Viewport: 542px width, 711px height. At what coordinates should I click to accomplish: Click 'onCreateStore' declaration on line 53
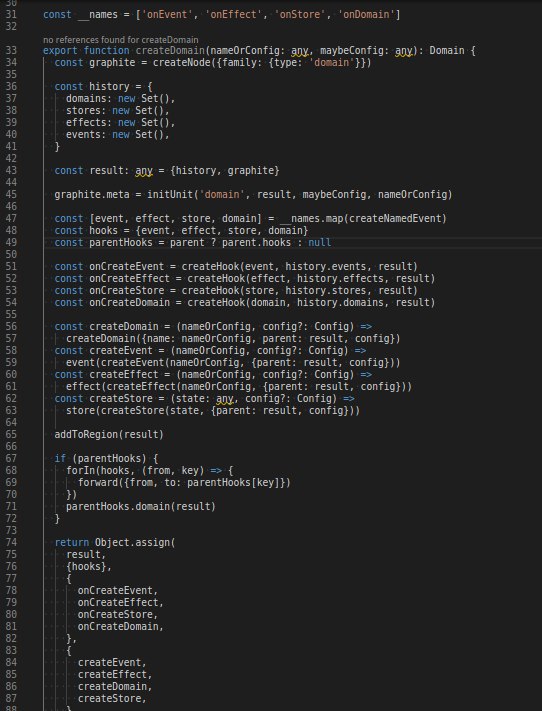tap(127, 290)
